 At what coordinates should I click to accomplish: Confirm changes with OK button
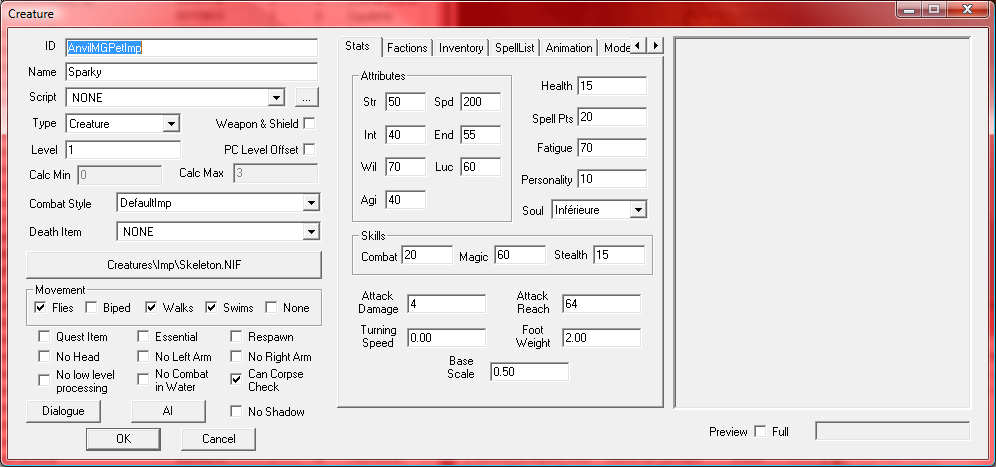coord(123,439)
